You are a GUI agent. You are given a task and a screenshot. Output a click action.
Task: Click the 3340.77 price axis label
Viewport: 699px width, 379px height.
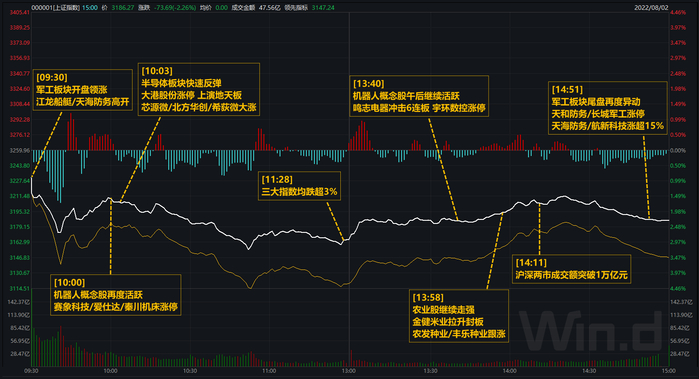click(20, 74)
